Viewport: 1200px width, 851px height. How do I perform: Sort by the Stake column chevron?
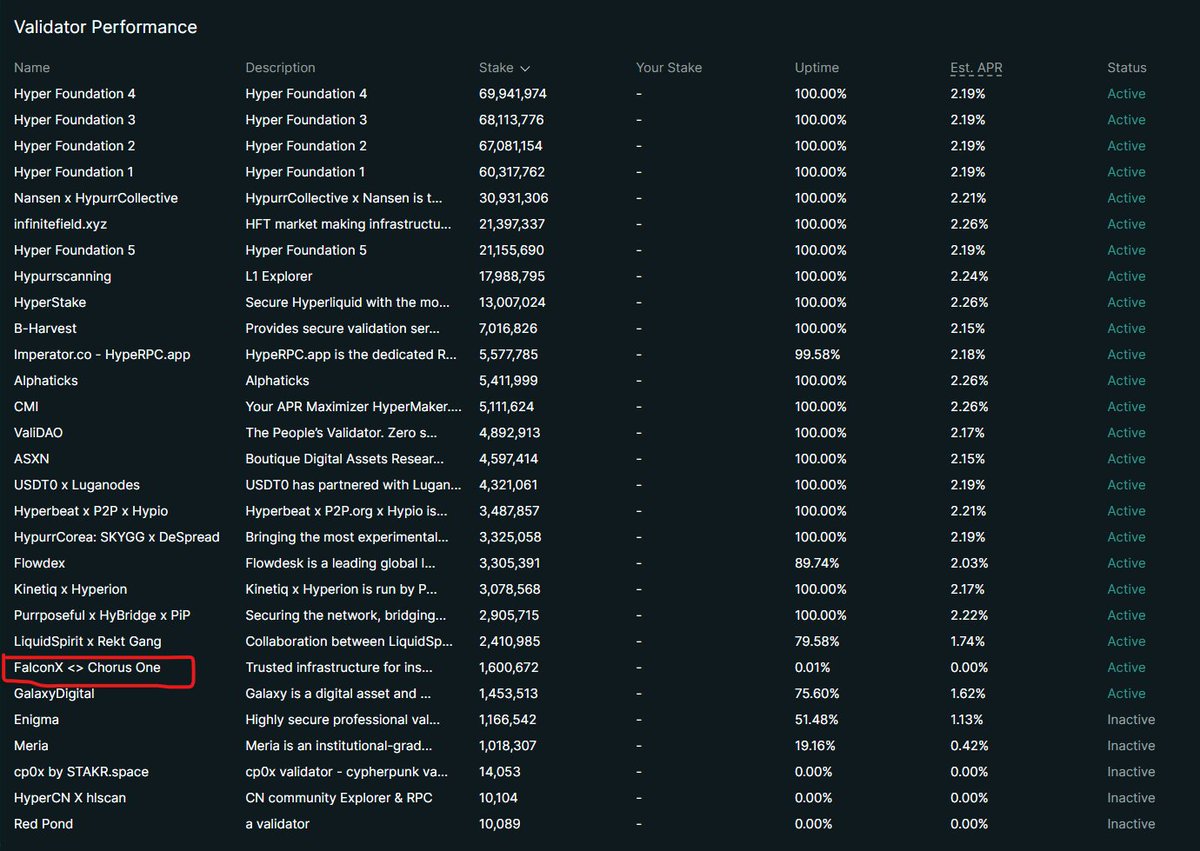coord(525,68)
